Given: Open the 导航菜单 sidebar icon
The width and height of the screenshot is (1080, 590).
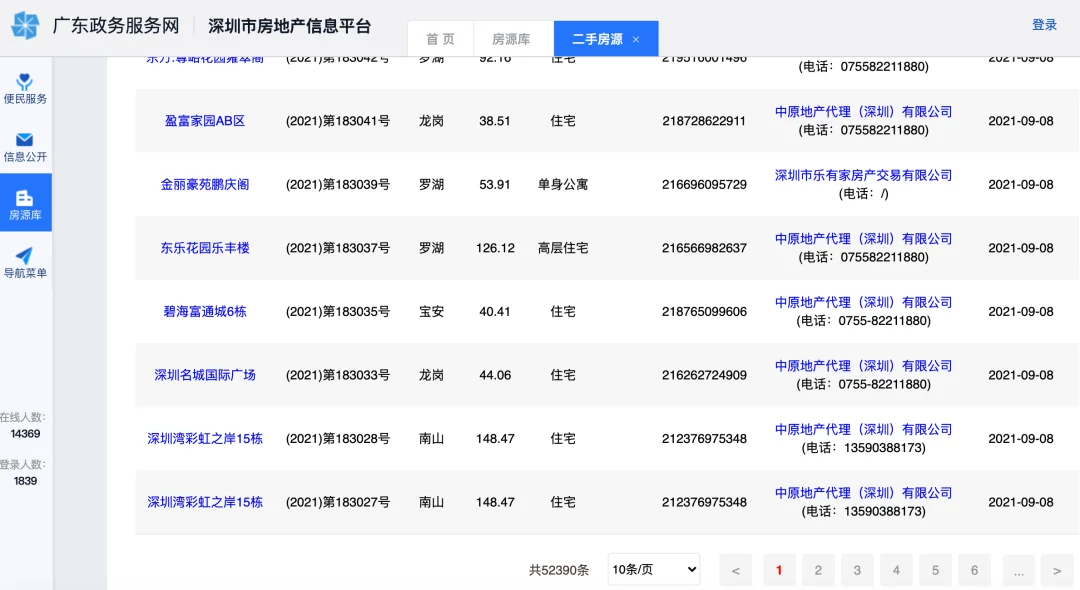Looking at the screenshot, I should 25,263.
